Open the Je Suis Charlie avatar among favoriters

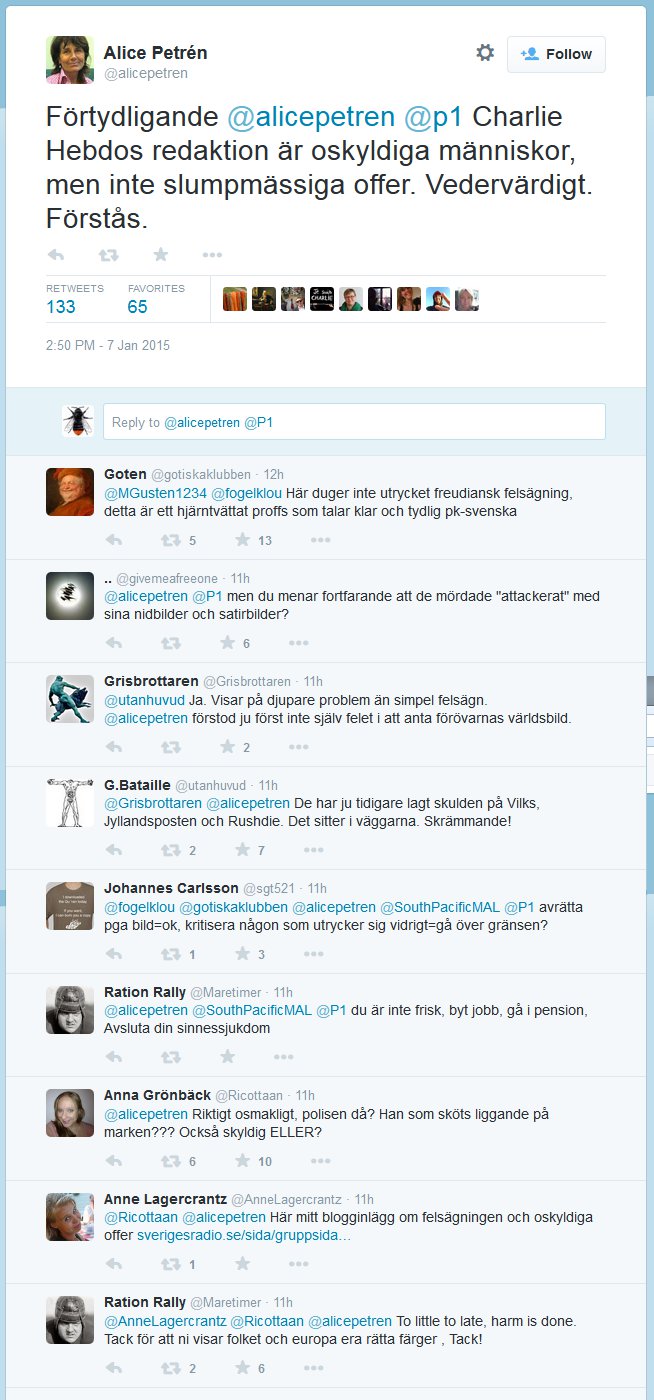pyautogui.click(x=321, y=299)
